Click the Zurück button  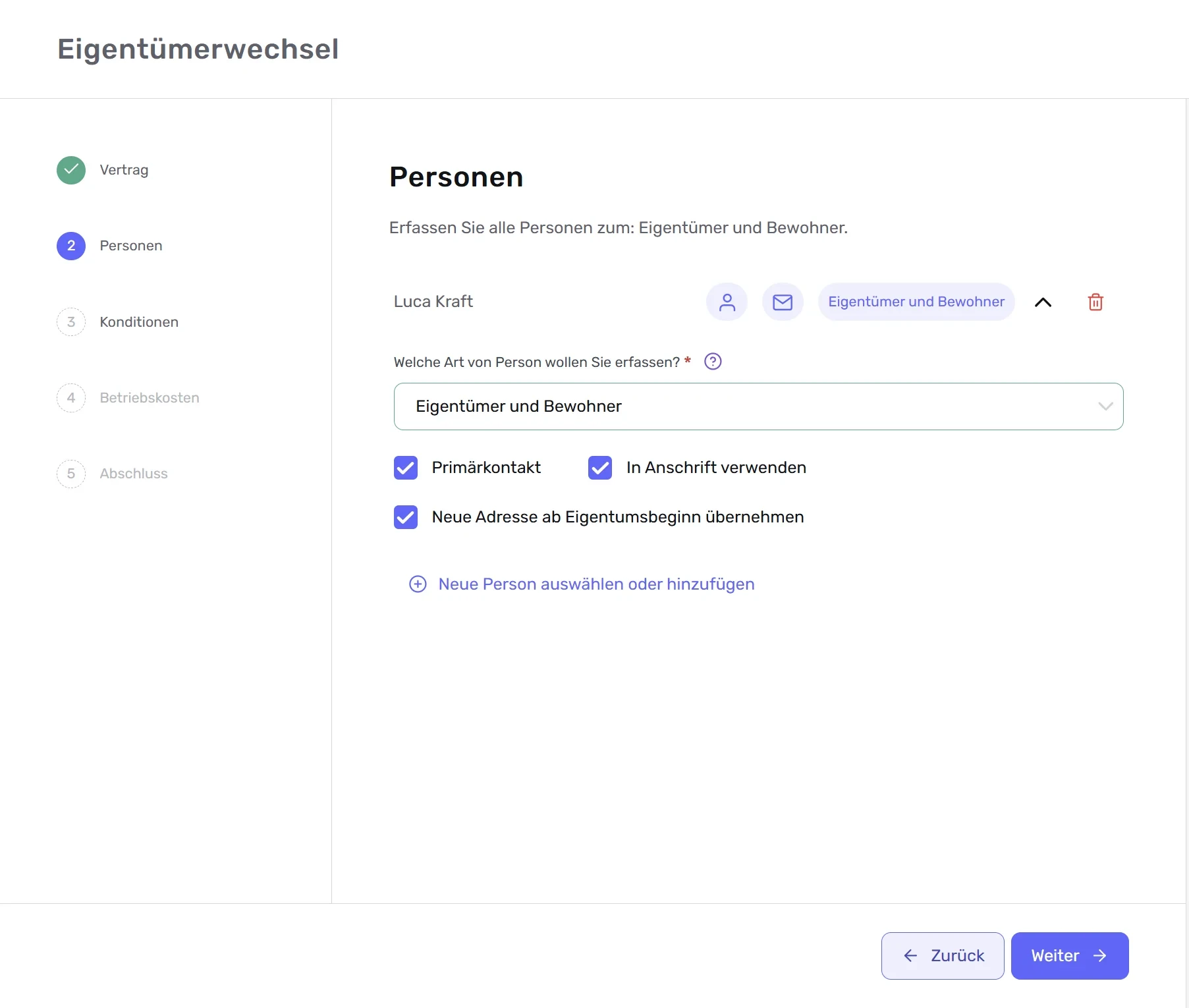coord(943,956)
